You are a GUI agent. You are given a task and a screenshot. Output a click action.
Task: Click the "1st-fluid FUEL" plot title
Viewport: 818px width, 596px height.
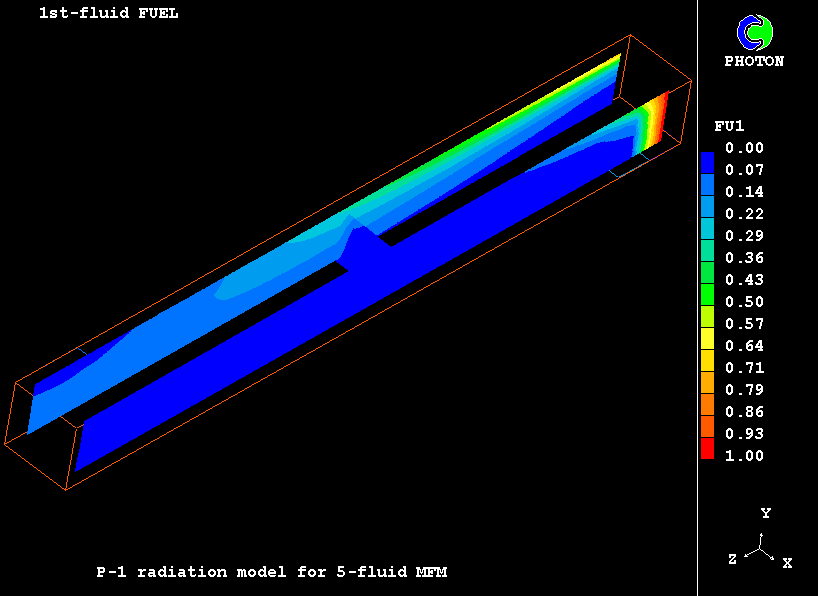(x=108, y=14)
